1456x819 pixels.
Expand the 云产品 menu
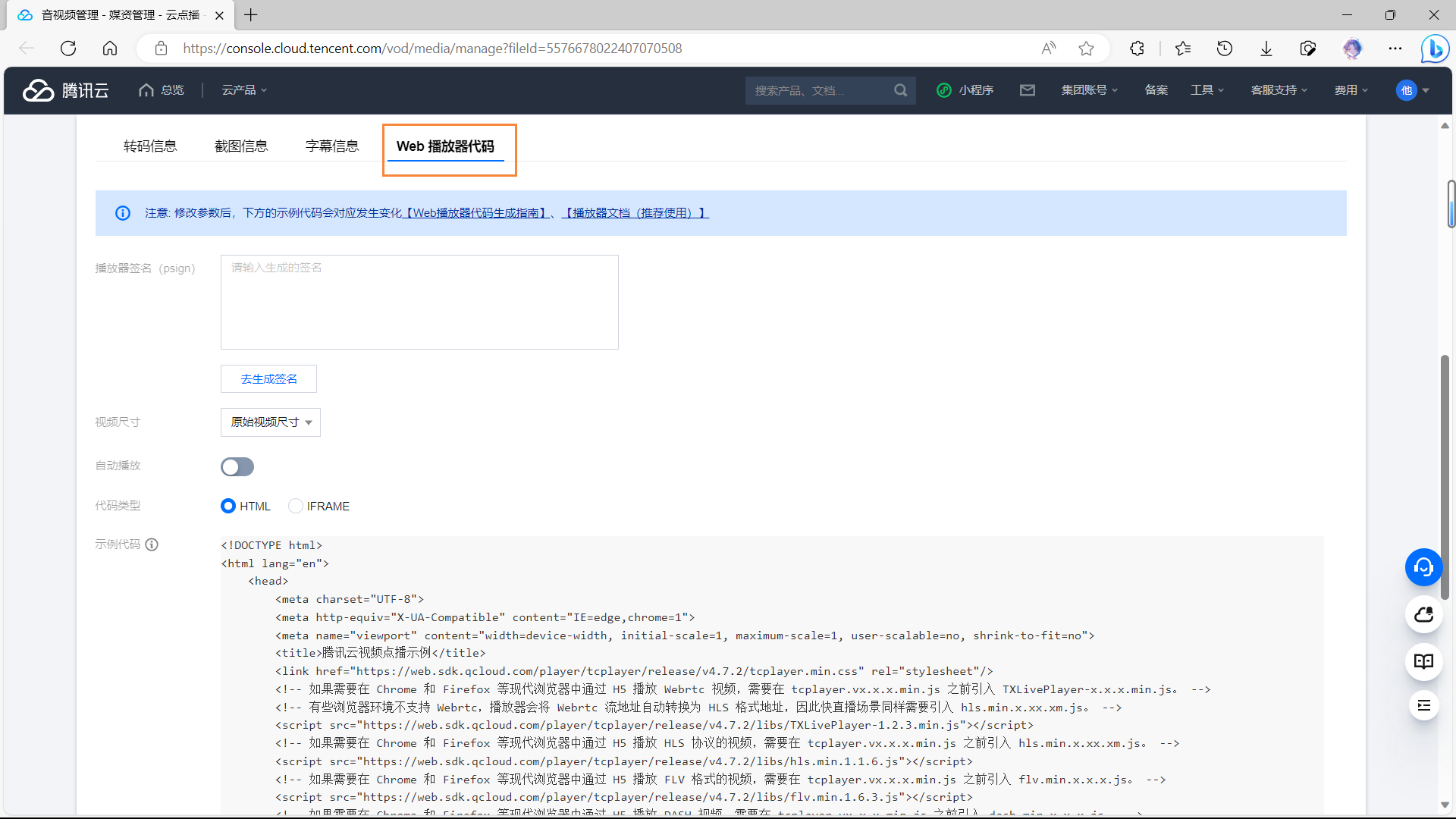point(244,90)
